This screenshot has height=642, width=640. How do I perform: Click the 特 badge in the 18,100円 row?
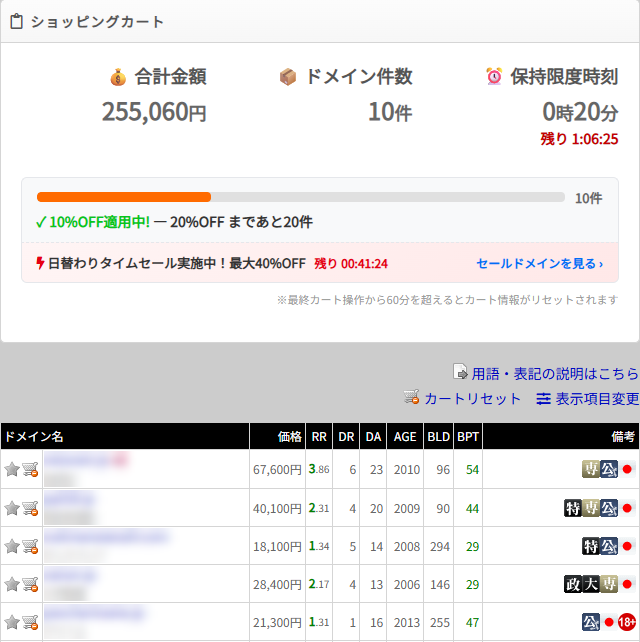point(591,546)
